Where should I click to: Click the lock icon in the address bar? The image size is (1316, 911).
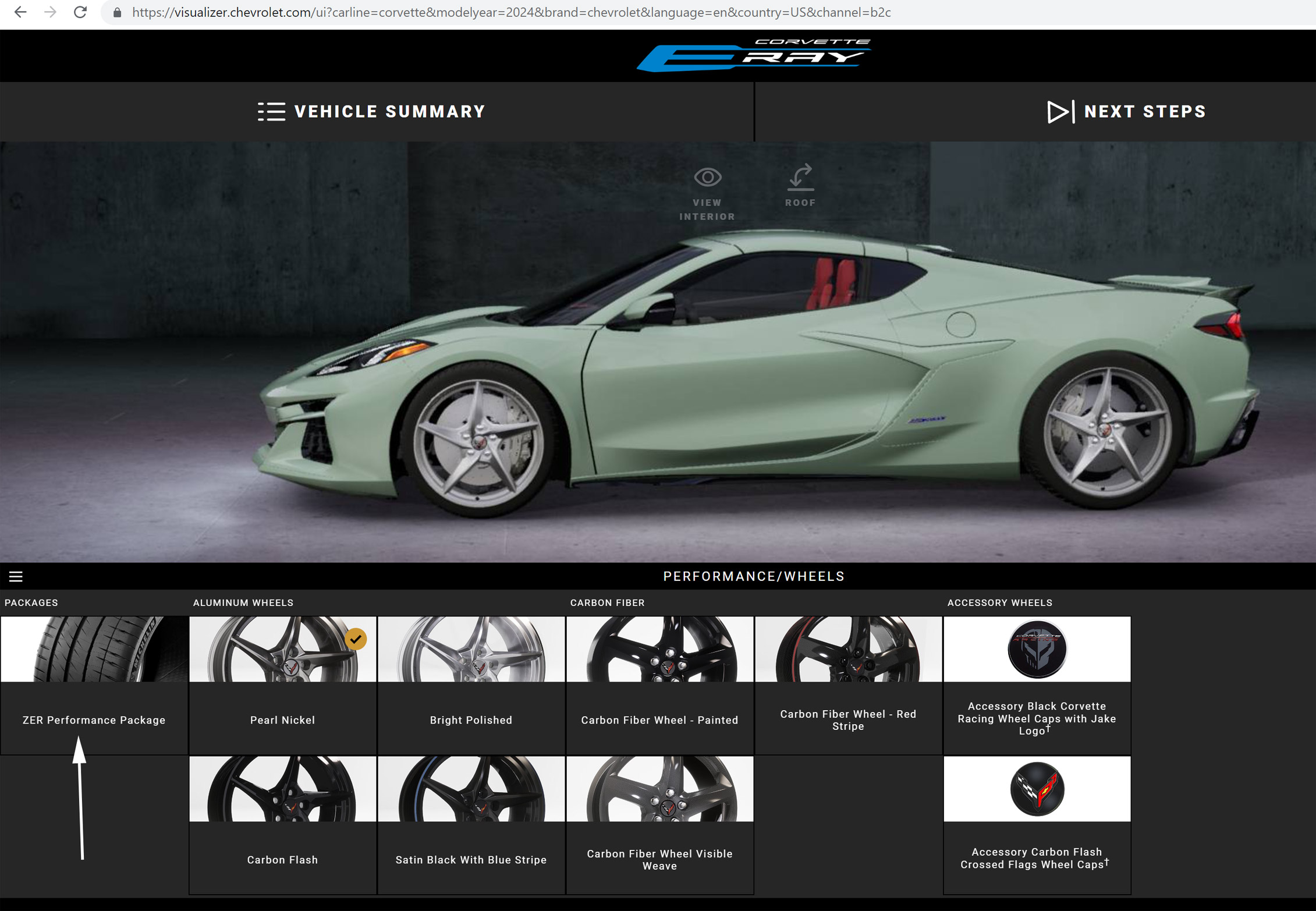coord(117,13)
